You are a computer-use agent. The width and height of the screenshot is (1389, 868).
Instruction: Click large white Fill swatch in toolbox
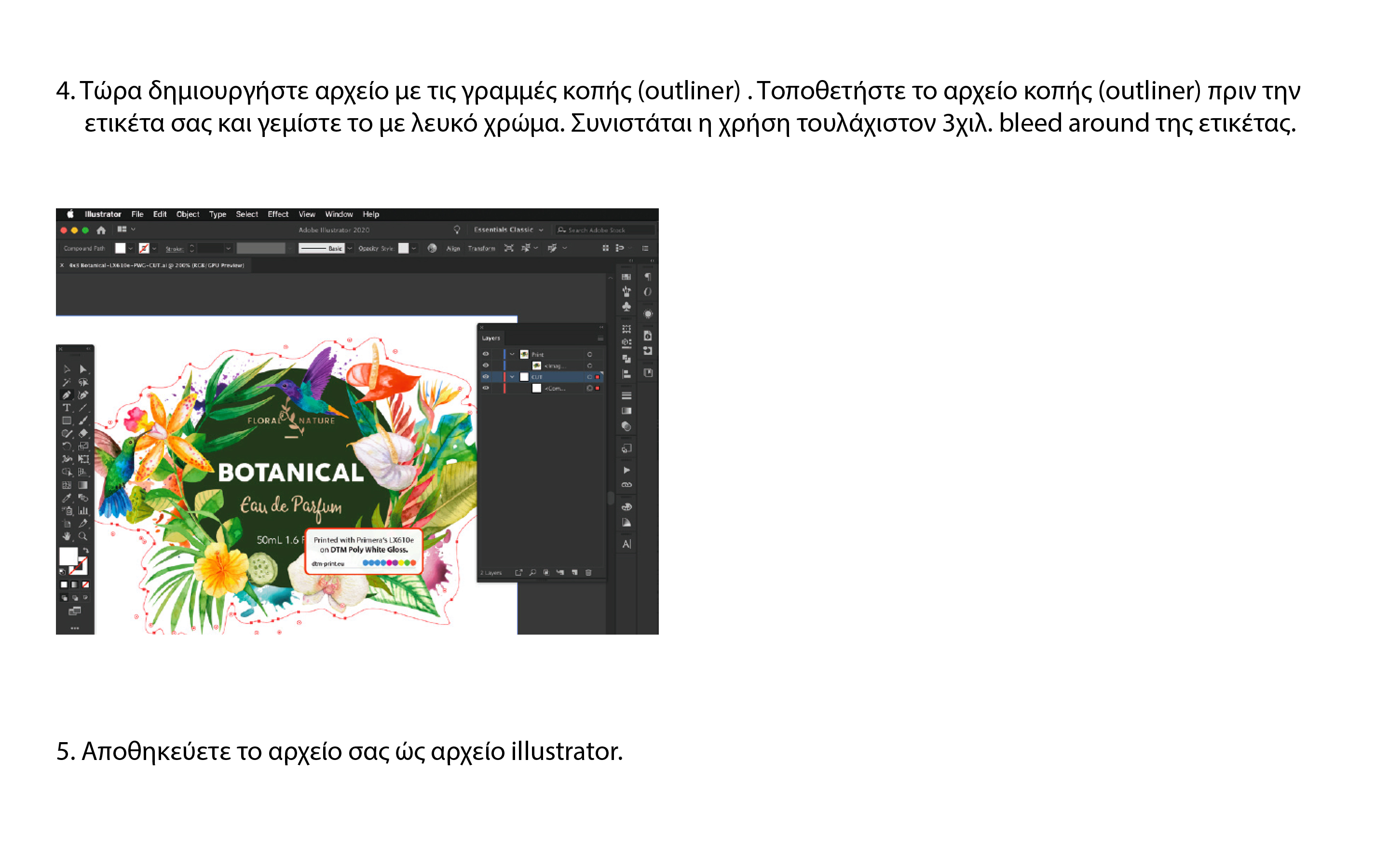point(68,556)
